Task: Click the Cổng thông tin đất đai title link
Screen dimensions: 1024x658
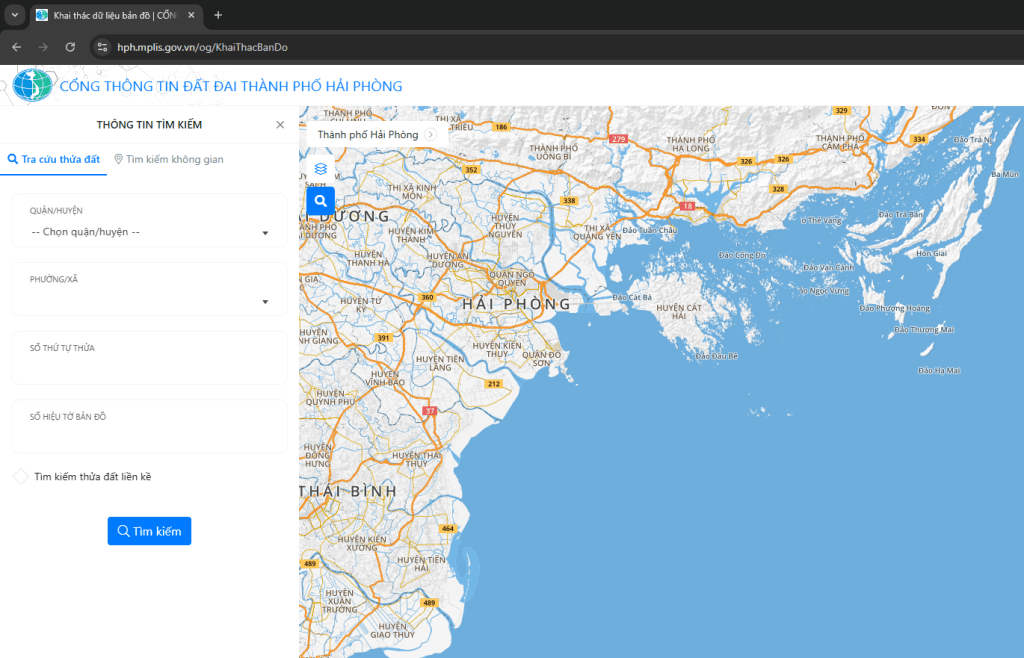Action: coord(231,86)
